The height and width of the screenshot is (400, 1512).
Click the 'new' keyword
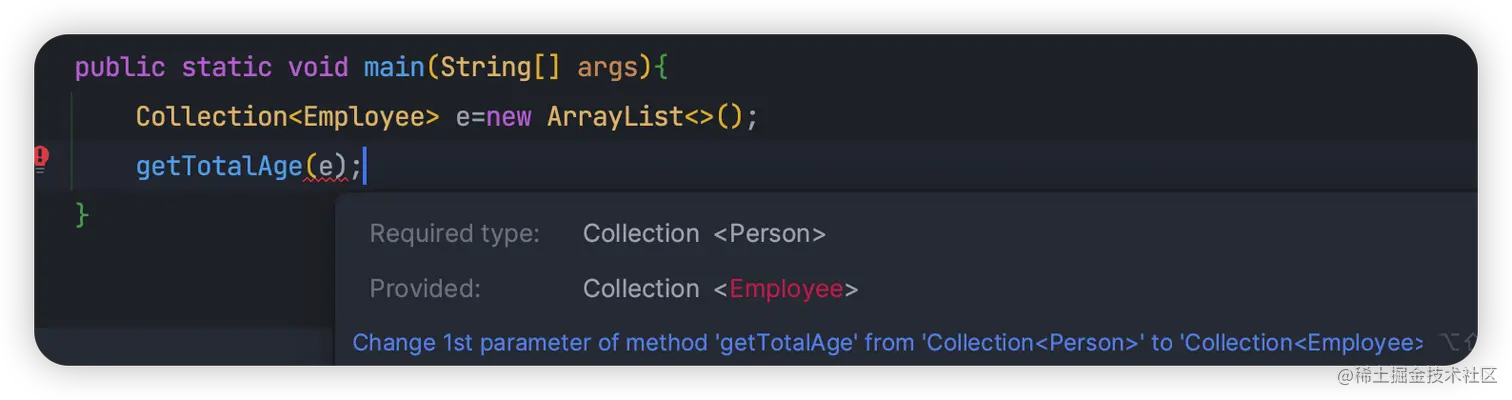pos(508,117)
